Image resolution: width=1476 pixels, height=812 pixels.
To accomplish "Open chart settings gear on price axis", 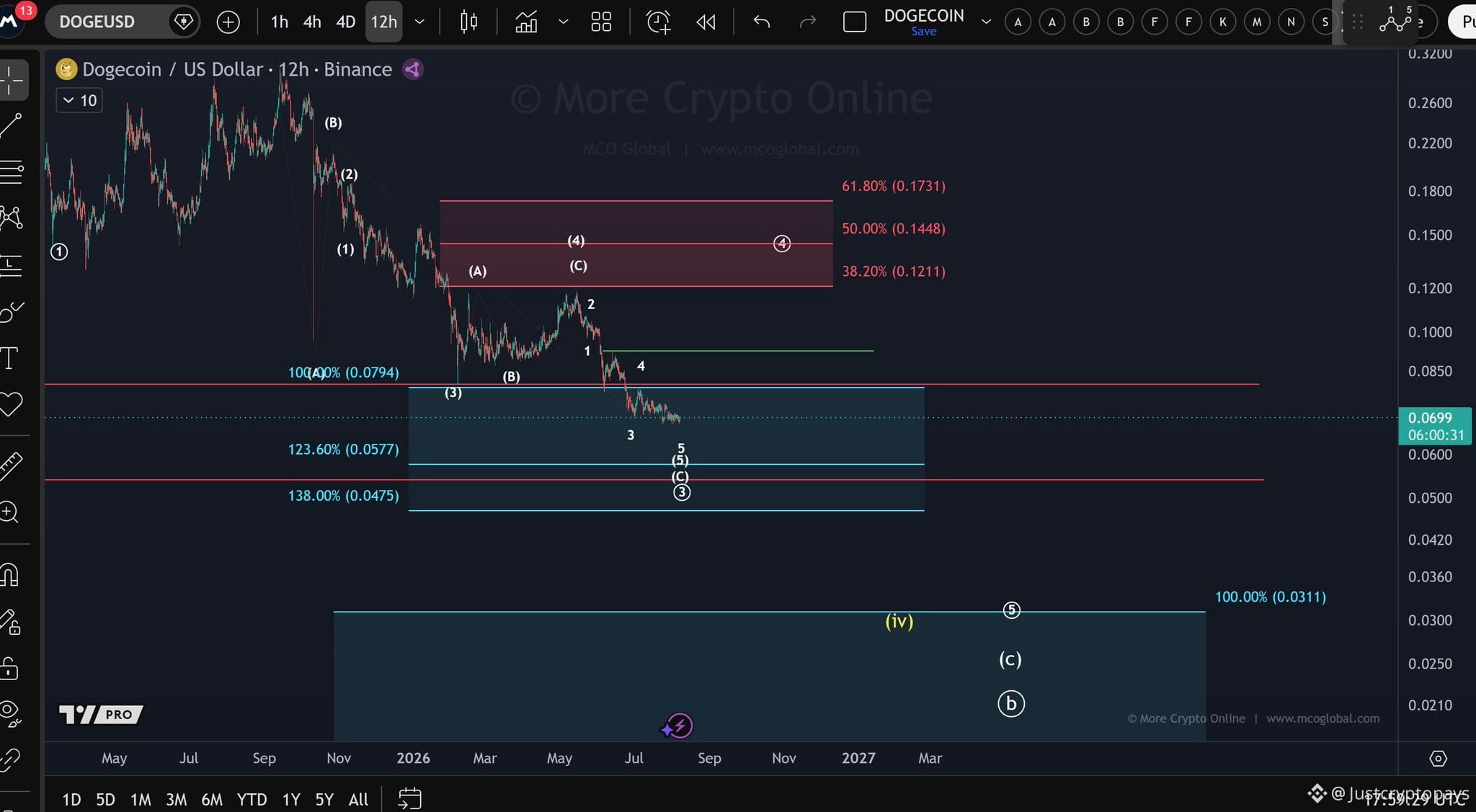I will point(1438,758).
